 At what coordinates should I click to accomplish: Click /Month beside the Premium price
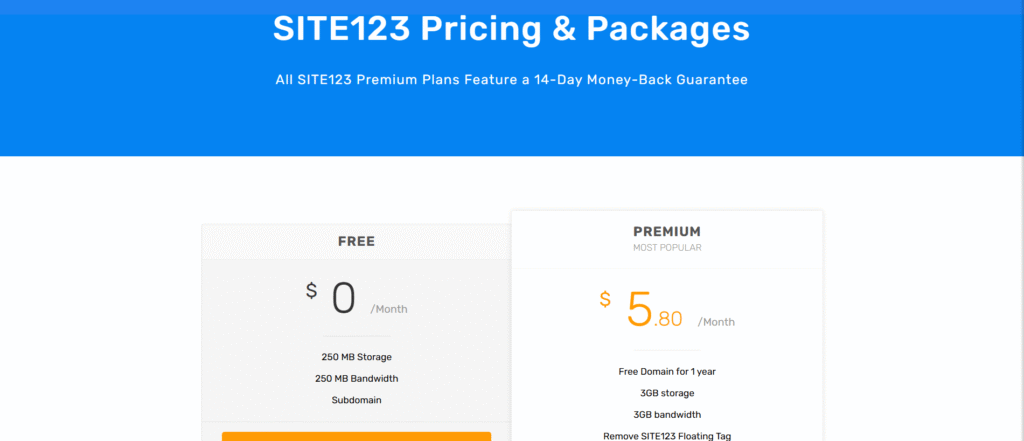coord(716,322)
